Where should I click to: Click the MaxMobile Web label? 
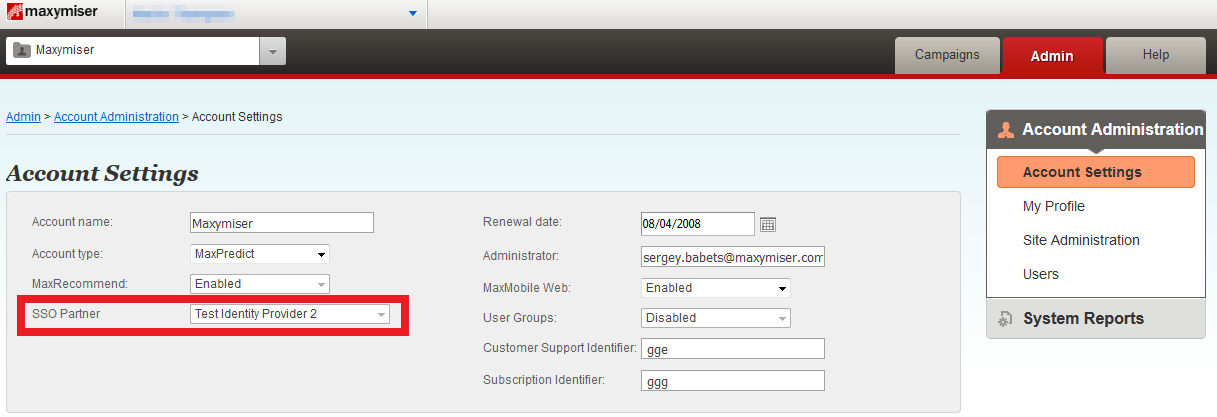526,288
